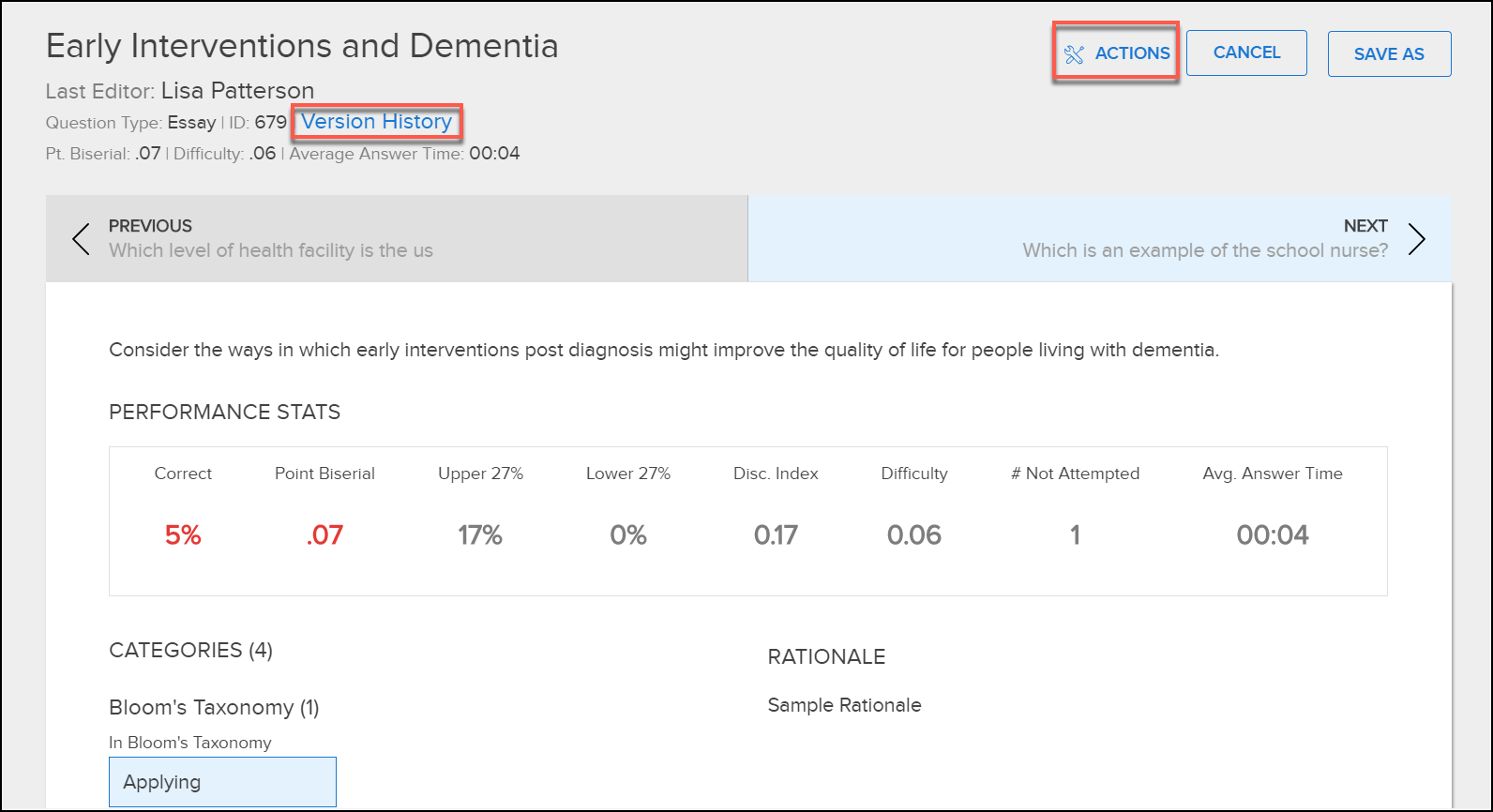Click the Lower 27% column label
Viewport: 1493px width, 812px height.
pyautogui.click(x=628, y=474)
